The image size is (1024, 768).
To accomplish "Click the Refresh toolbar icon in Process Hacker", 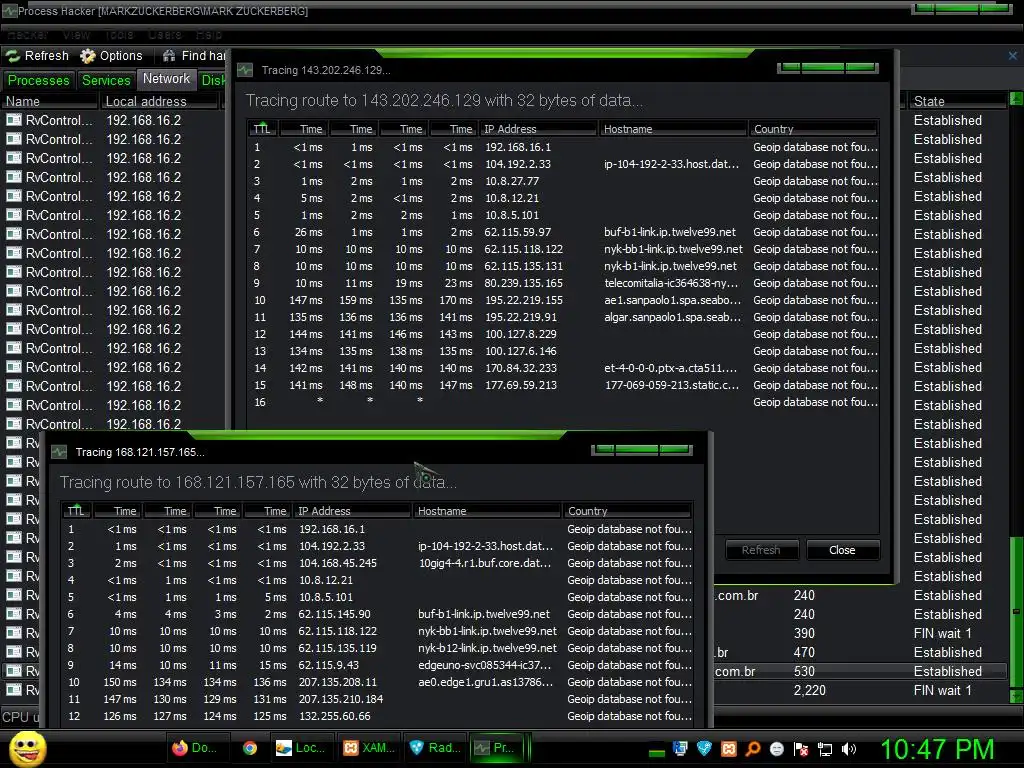I will click(12, 56).
